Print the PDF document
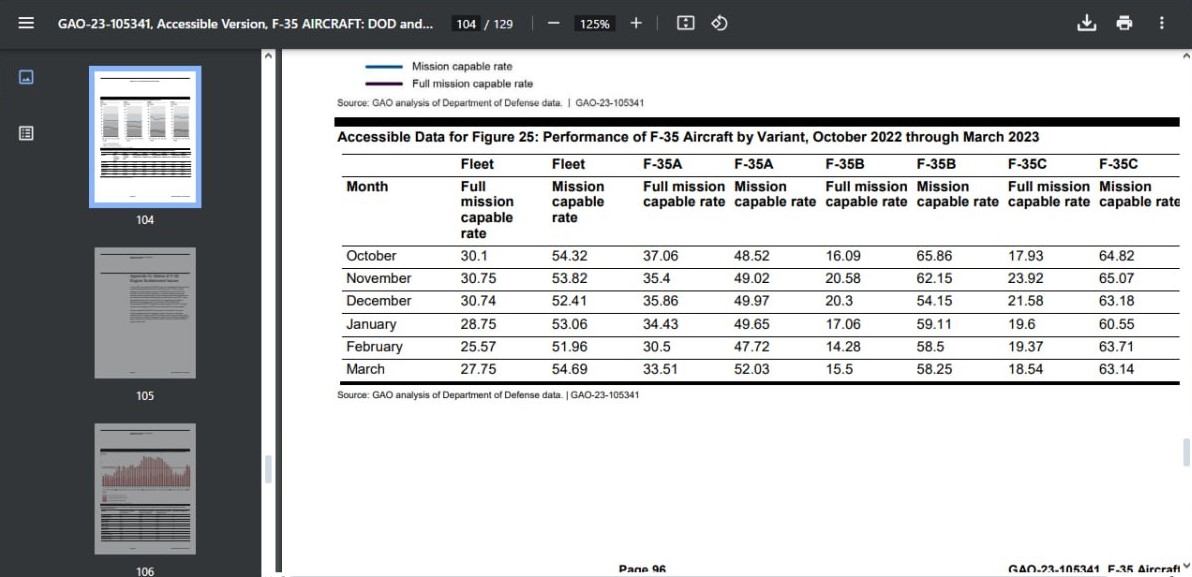This screenshot has width=1192, height=577. 1124,24
